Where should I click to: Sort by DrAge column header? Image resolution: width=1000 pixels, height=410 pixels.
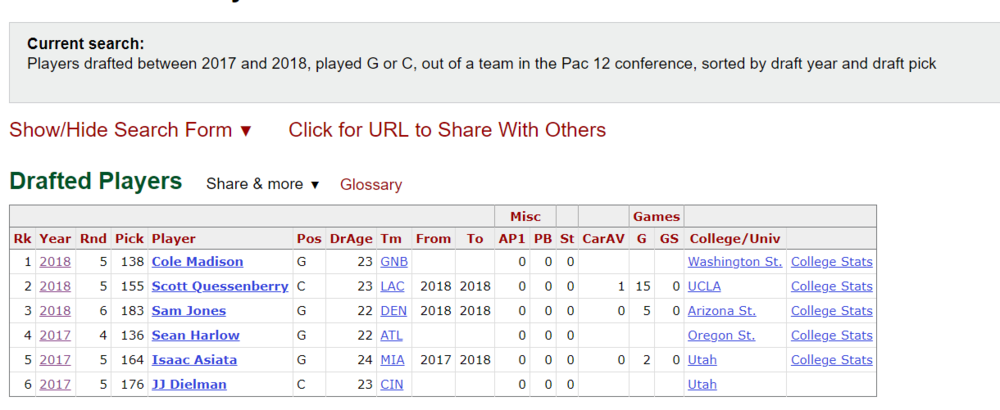(351, 238)
